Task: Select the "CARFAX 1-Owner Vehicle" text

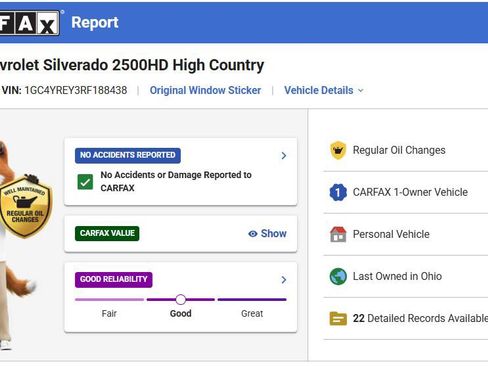Action: click(410, 192)
